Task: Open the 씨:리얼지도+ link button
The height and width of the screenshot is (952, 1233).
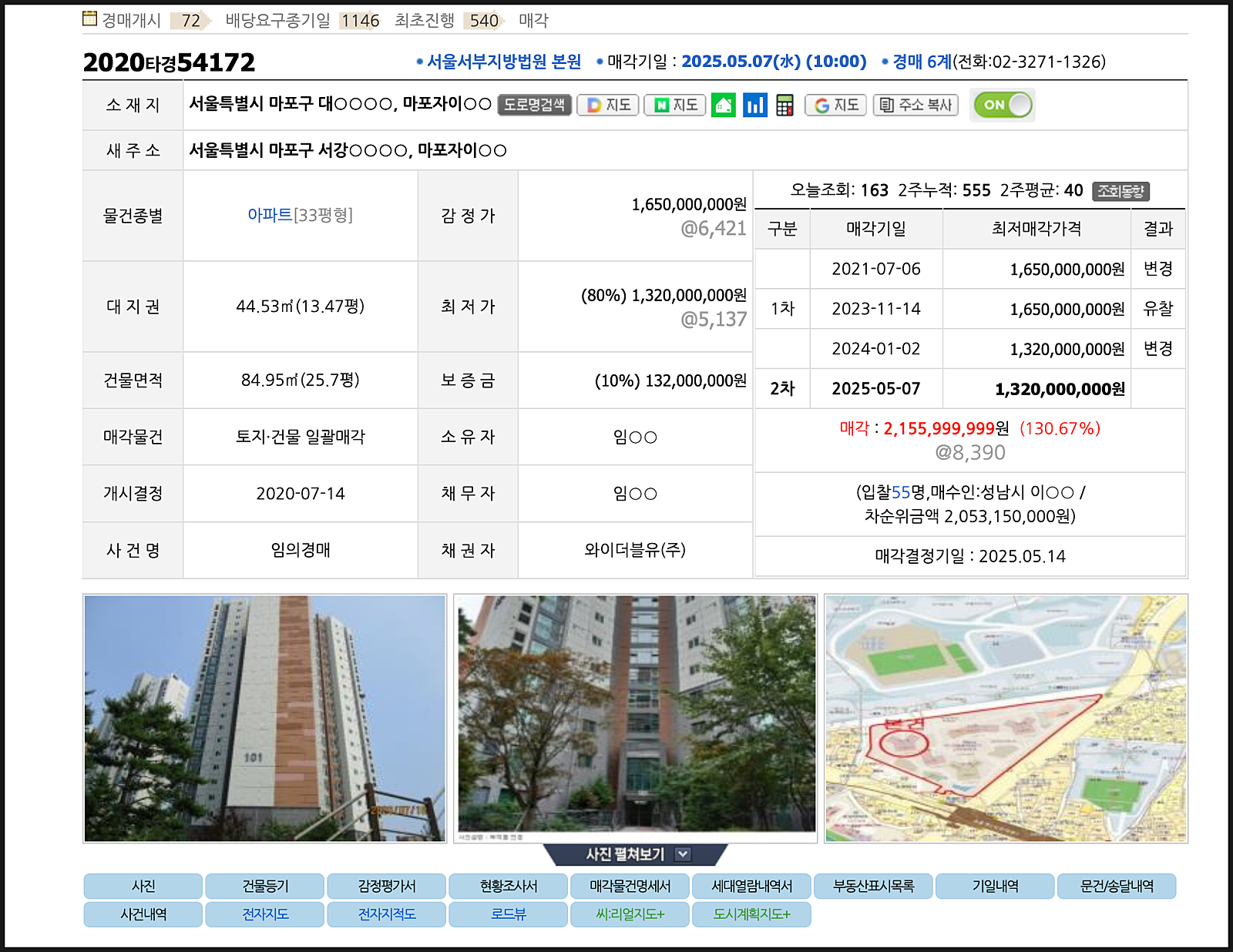Action: [x=630, y=914]
